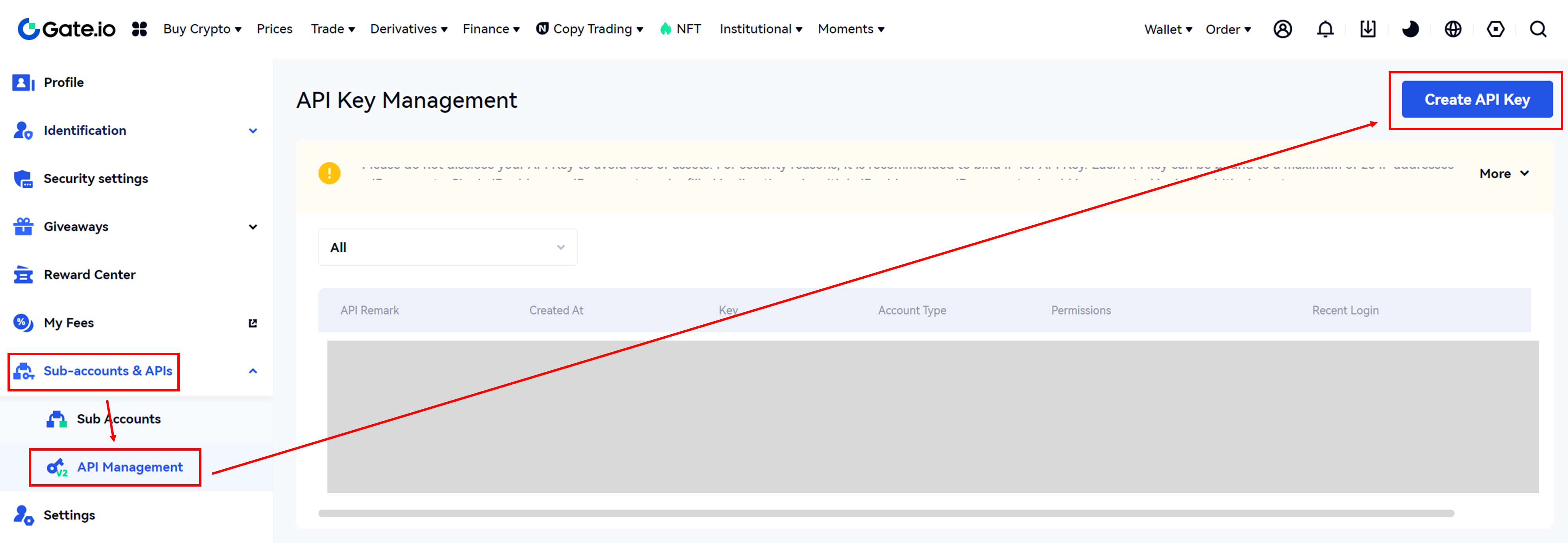The height and width of the screenshot is (543, 1568).
Task: Click the Identification sidebar icon
Action: 23,130
